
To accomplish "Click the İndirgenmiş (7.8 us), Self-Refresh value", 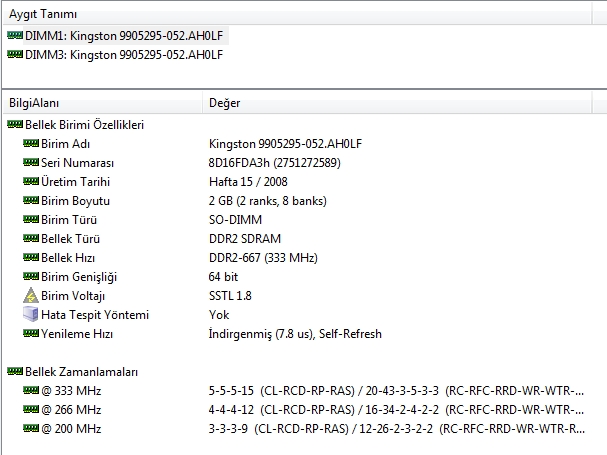I will (x=295, y=333).
